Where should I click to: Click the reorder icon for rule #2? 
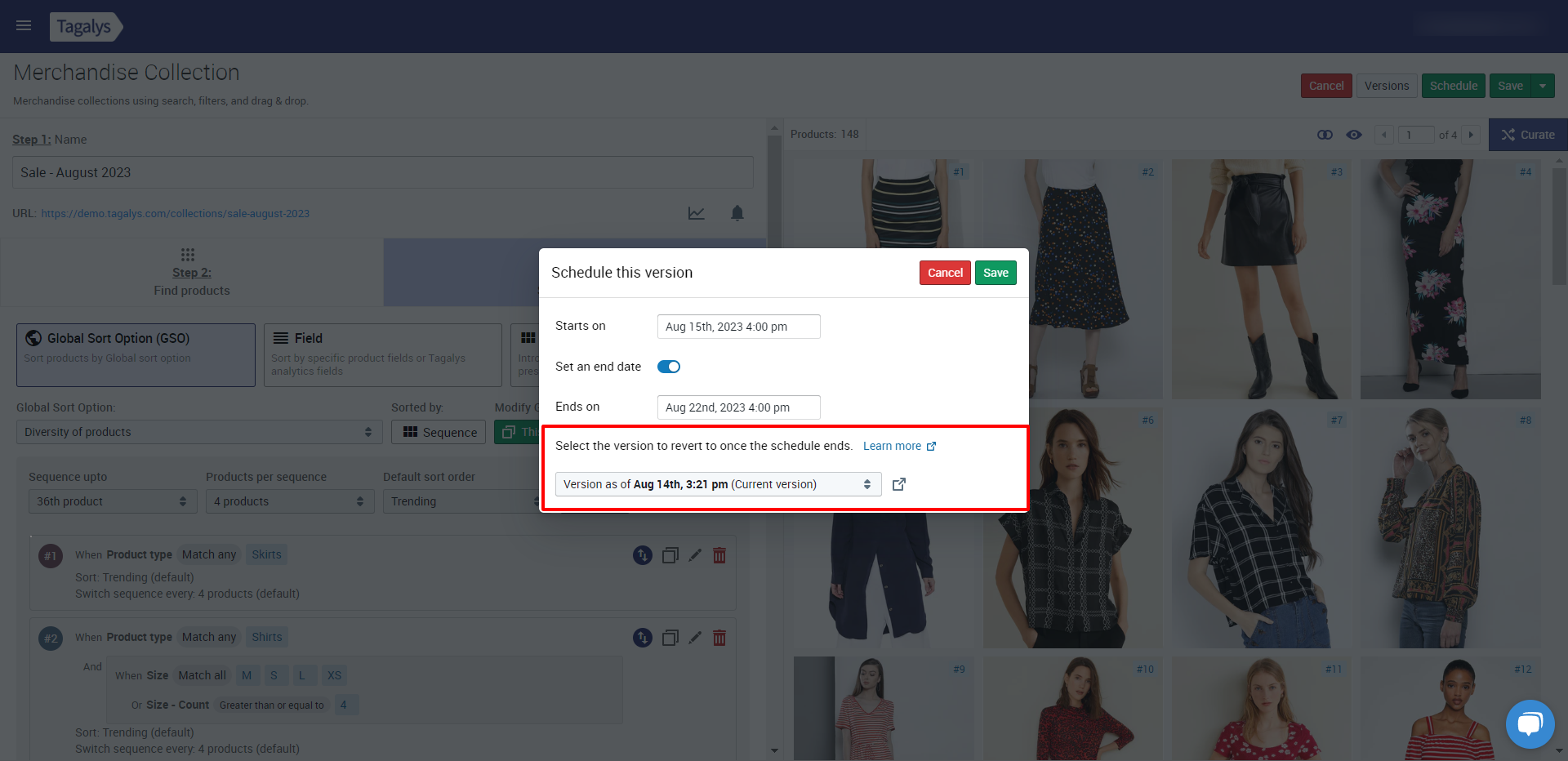point(643,638)
